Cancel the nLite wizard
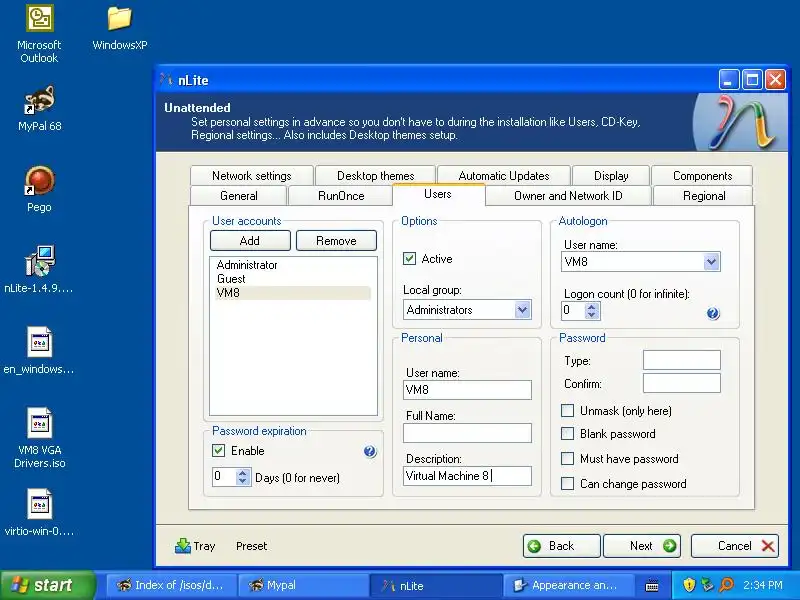 point(735,546)
